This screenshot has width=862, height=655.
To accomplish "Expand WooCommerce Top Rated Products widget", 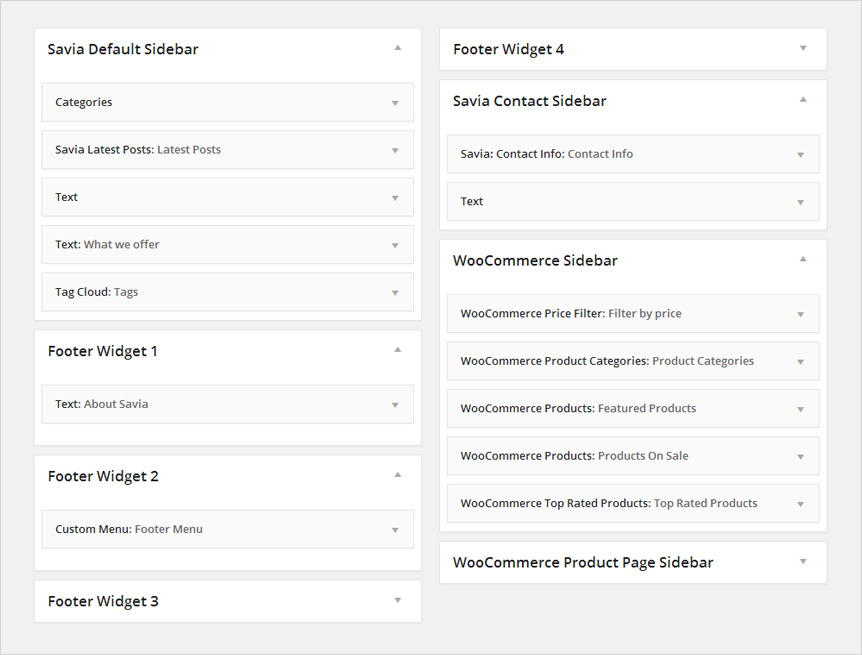I will 800,504.
